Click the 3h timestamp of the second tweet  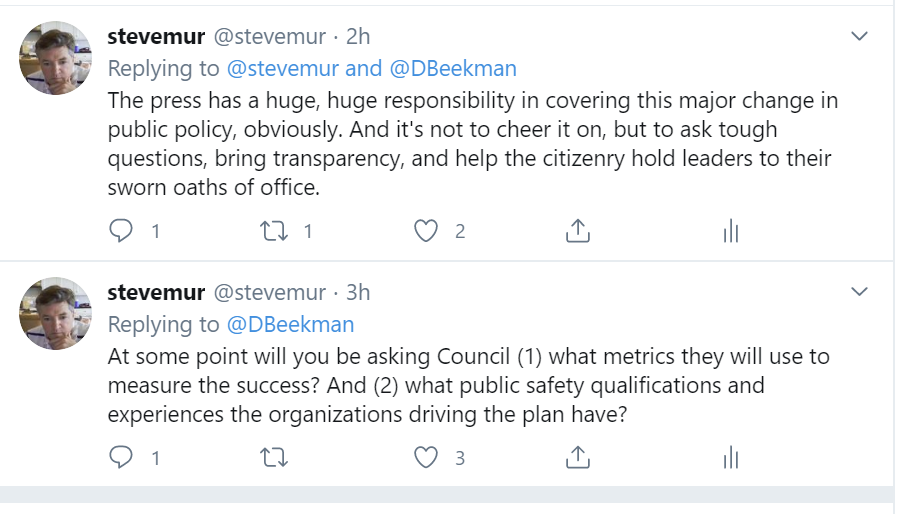[x=358, y=293]
